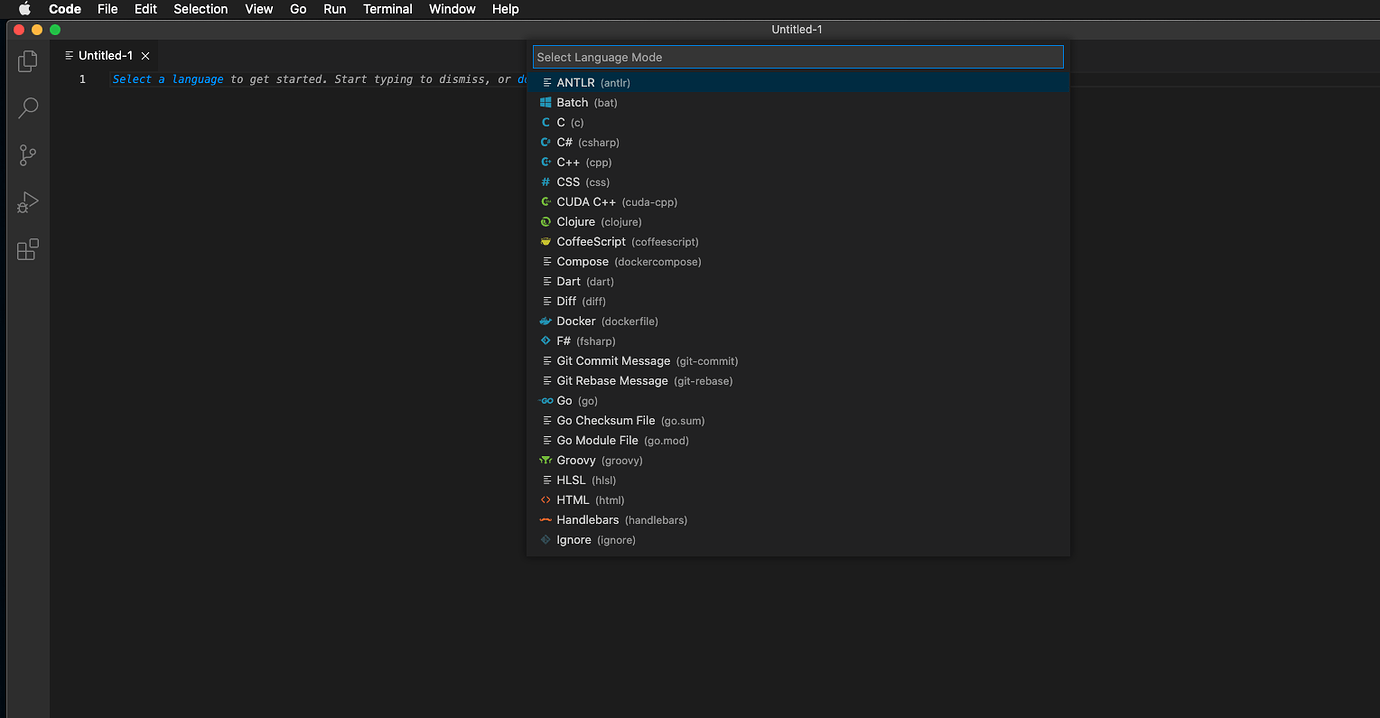Image resolution: width=1380 pixels, height=718 pixels.
Task: Click the CUDA C++ green icon
Action: (x=546, y=202)
